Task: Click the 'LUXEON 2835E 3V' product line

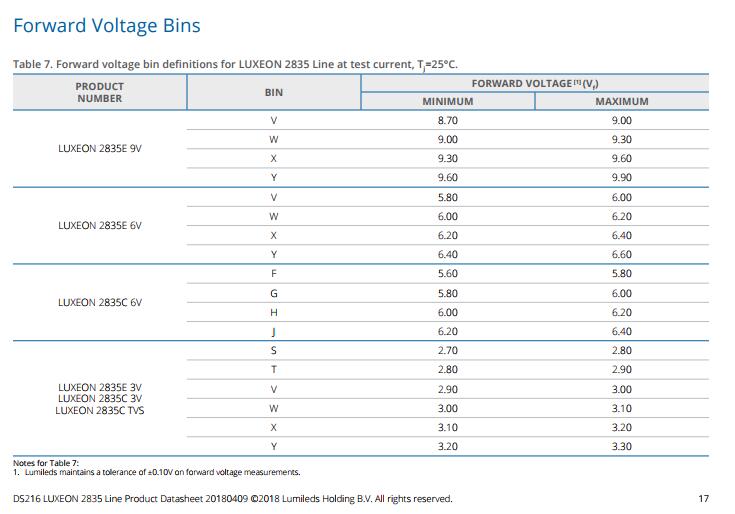Action: (x=100, y=387)
